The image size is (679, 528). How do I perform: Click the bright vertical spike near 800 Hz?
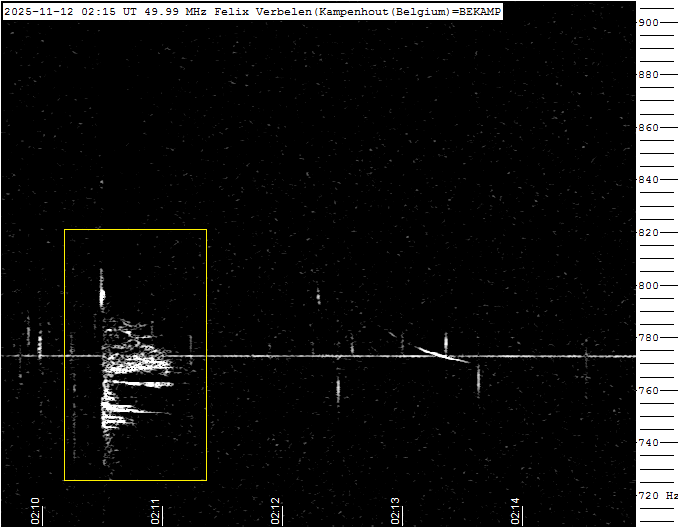pyautogui.click(x=101, y=292)
